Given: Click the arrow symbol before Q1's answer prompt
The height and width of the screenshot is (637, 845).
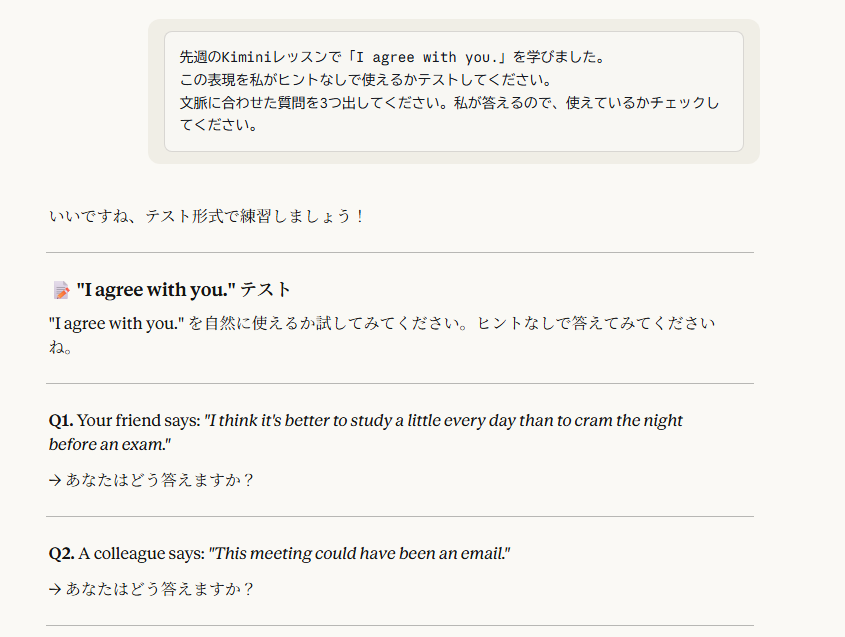Looking at the screenshot, I should pos(54,479).
